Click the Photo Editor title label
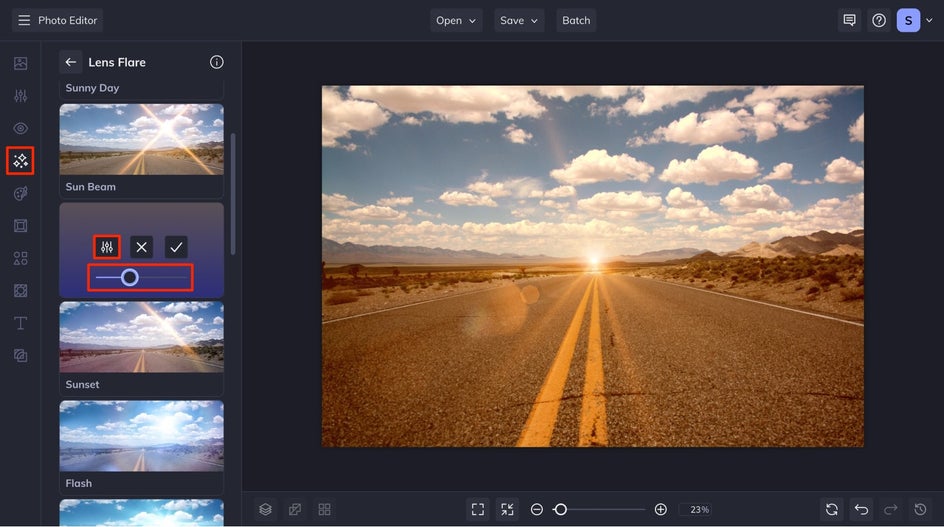 67,20
